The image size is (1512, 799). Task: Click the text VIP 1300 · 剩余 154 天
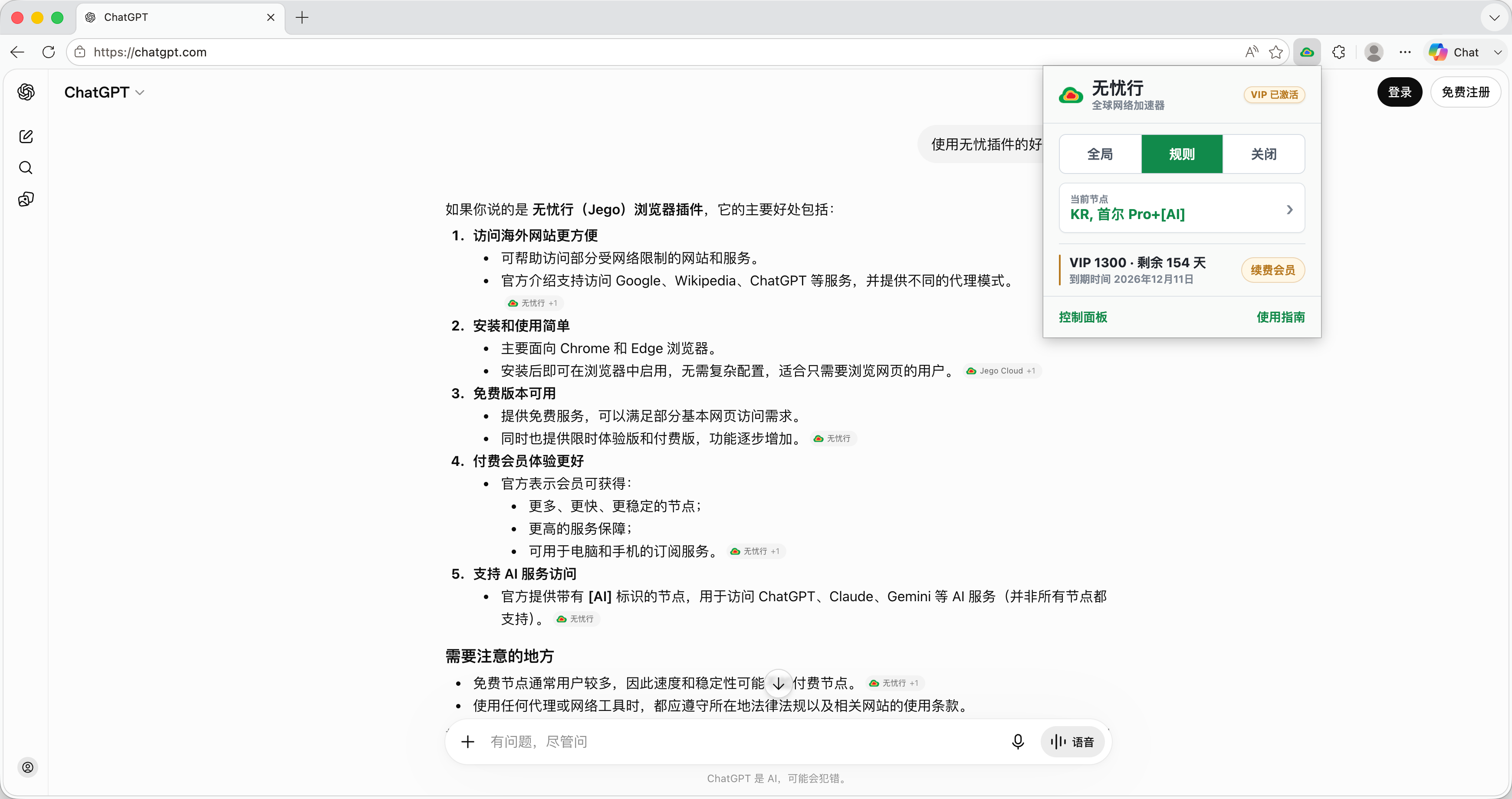click(x=1137, y=262)
